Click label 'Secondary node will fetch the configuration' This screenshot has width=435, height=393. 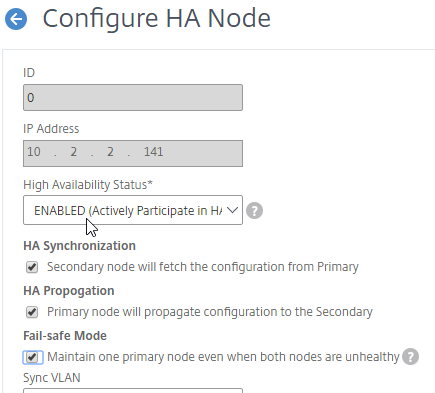point(203,267)
